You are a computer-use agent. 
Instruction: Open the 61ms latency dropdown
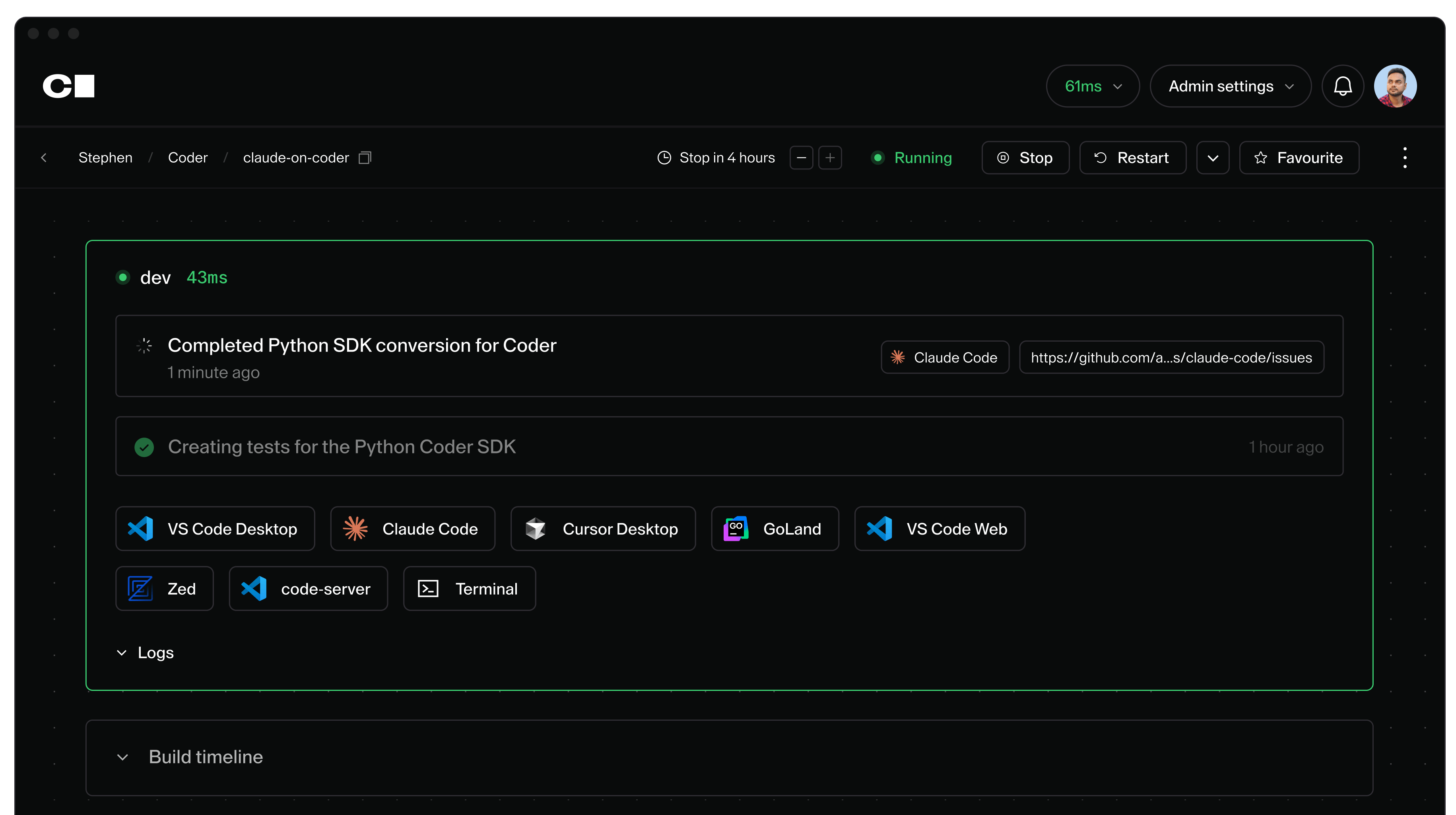(1093, 86)
